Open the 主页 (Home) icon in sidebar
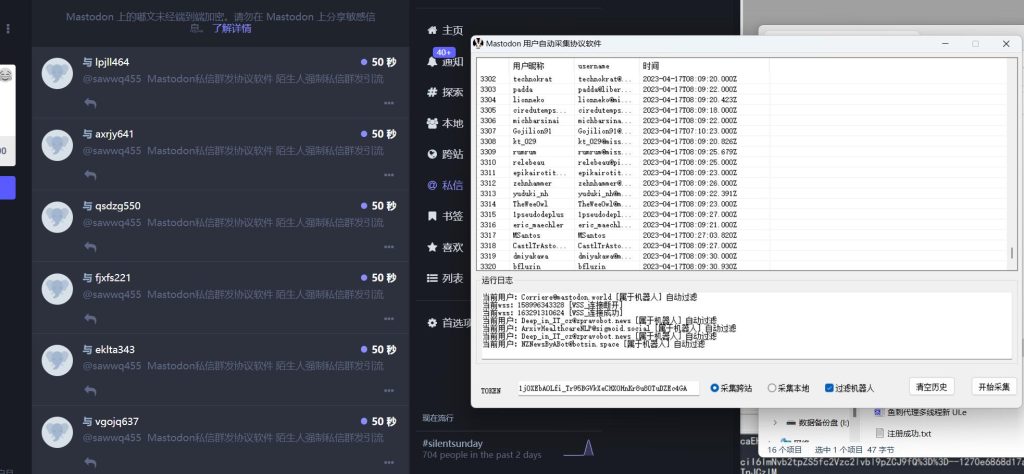This screenshot has height=474, width=1024. [432, 31]
